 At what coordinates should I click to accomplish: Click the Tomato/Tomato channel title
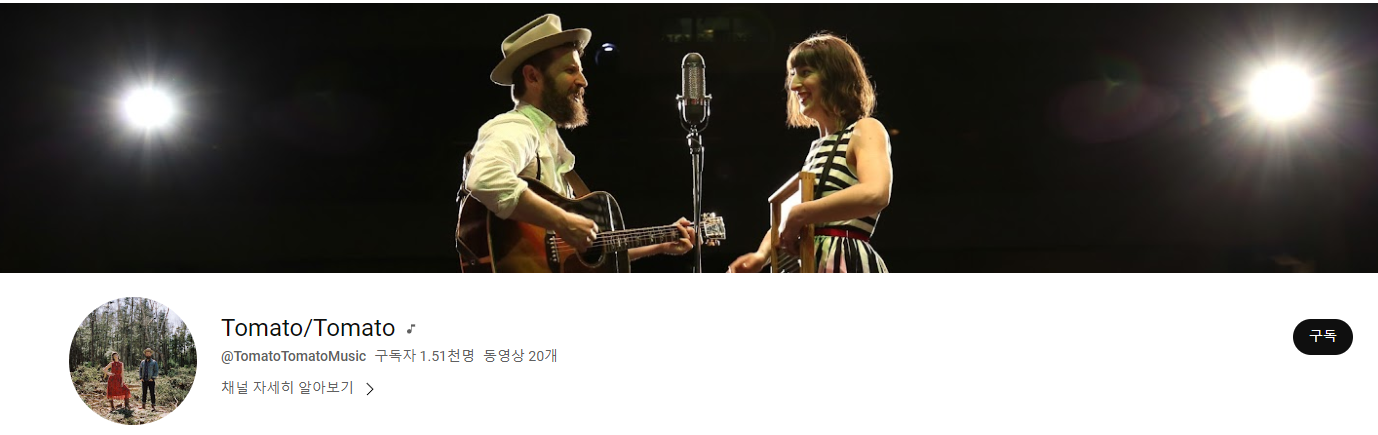308,328
